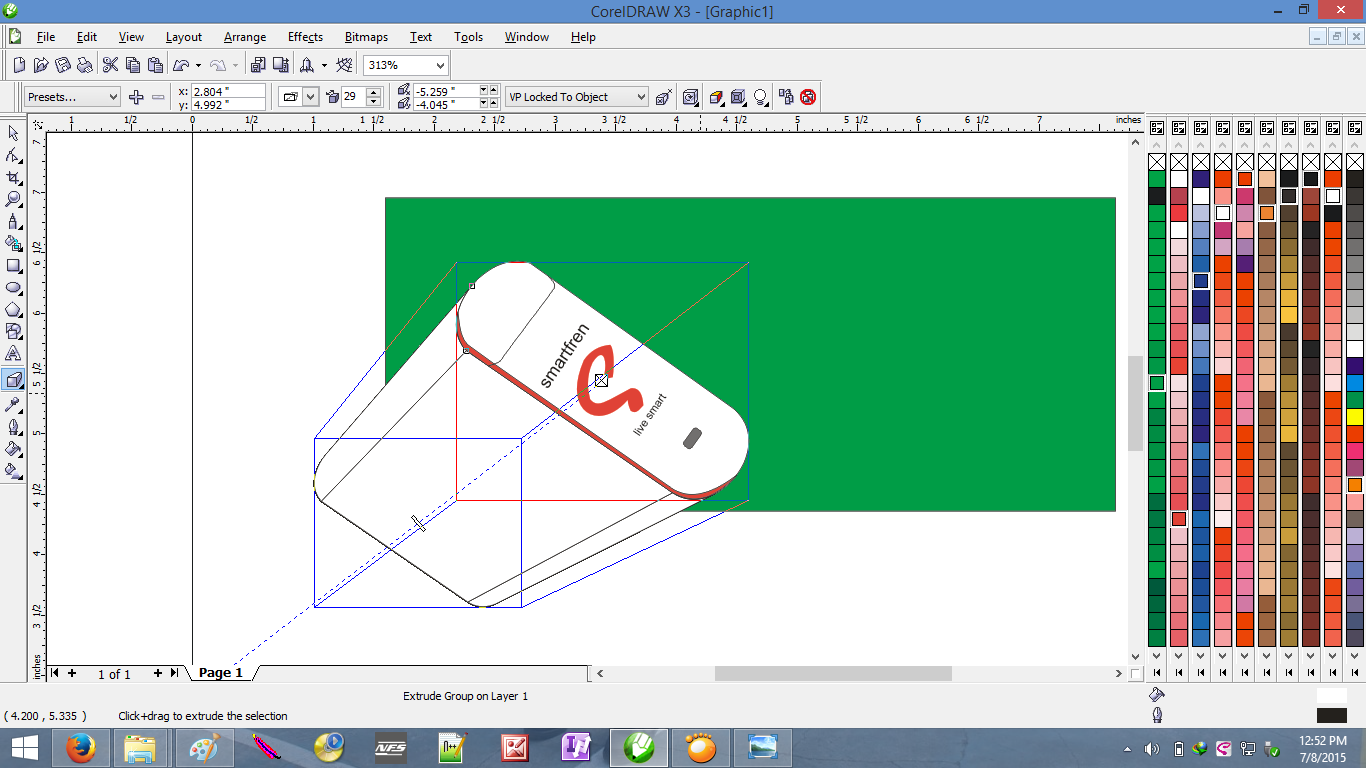Open the Application launcher
1366x768 pixels.
coord(306,65)
